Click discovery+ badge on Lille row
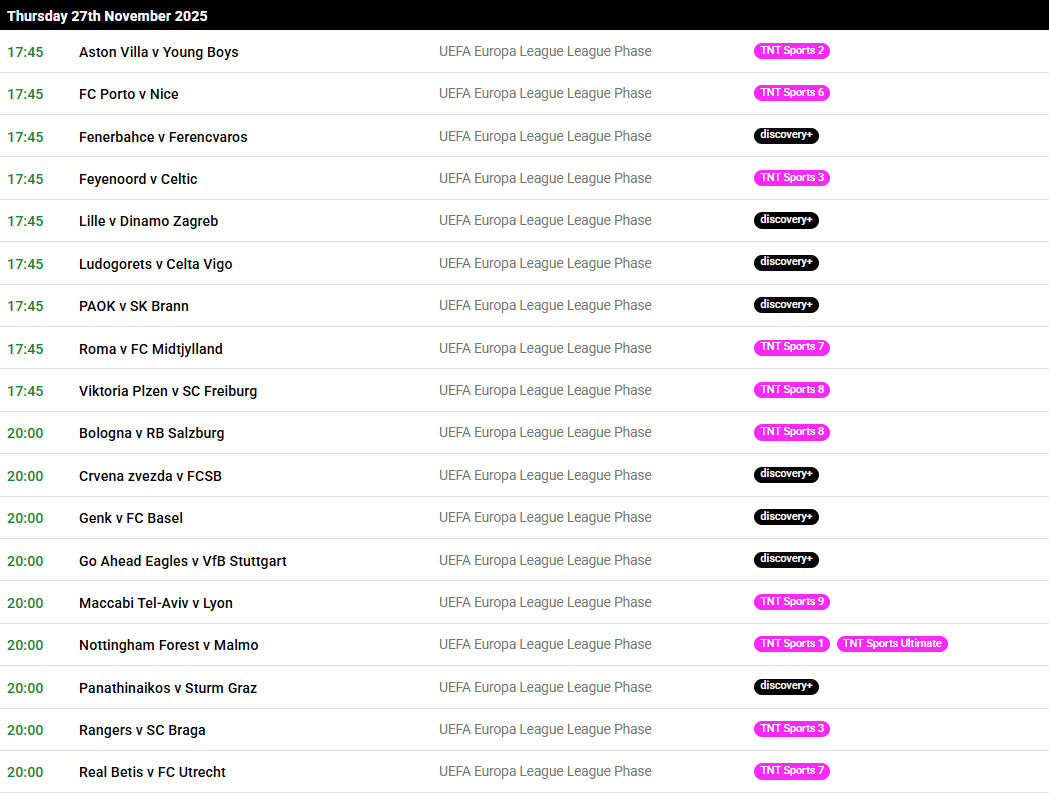 [786, 220]
